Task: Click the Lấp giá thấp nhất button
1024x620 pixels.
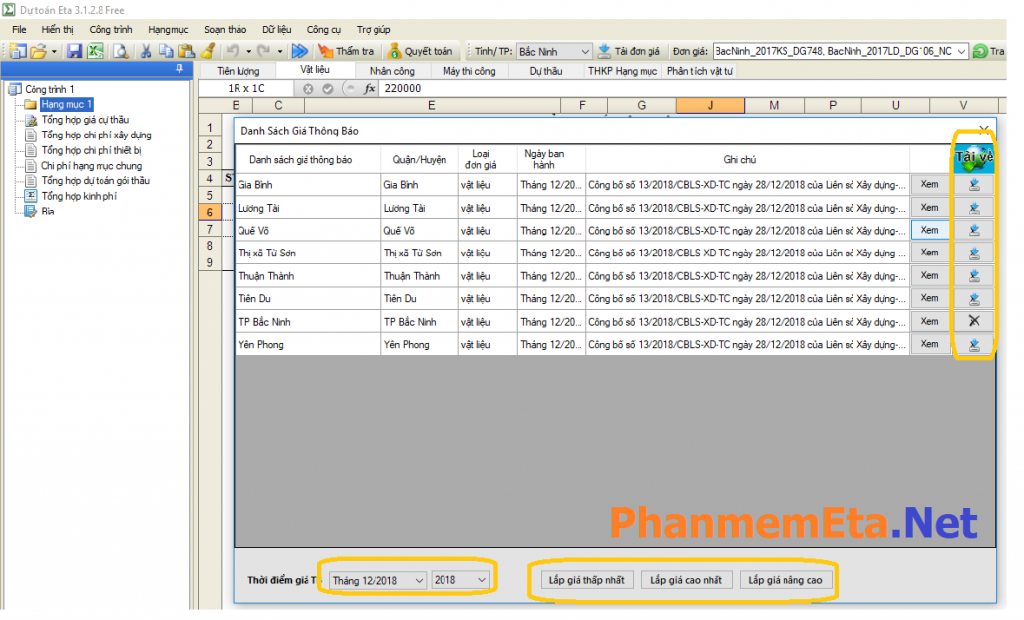Action: [586, 580]
